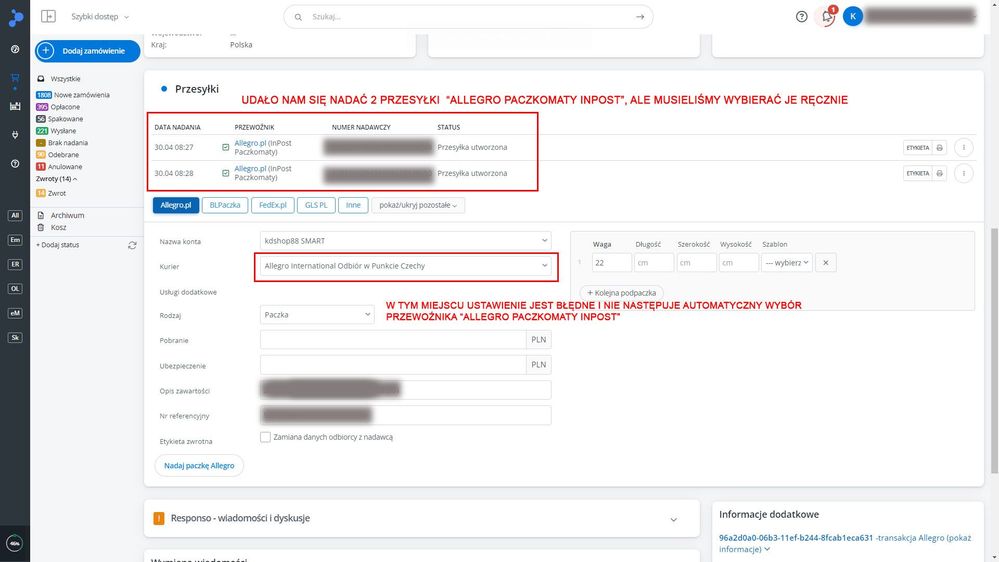Check Zamiana danych odbiorcy z nadawcą
The height and width of the screenshot is (562, 999).
pyautogui.click(x=266, y=437)
